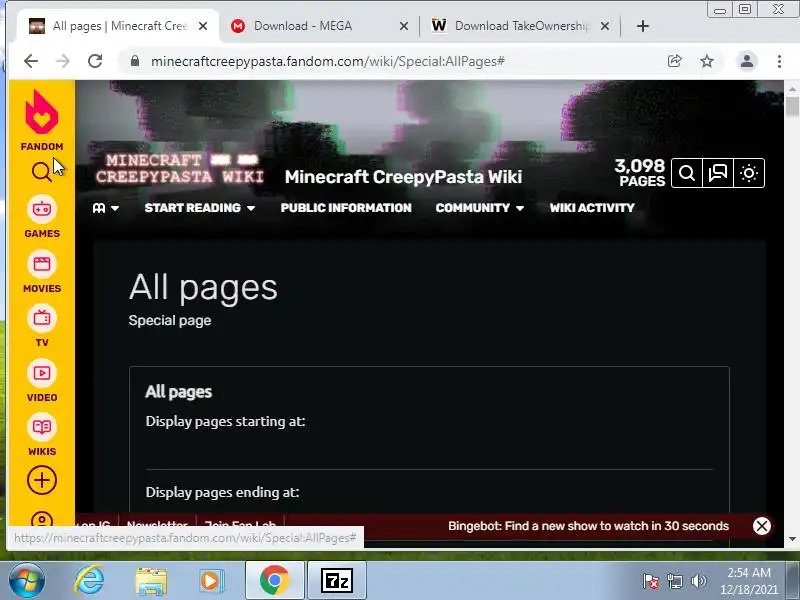The width and height of the screenshot is (800, 600).
Task: Open the wiki discussions icon
Action: coord(718,173)
